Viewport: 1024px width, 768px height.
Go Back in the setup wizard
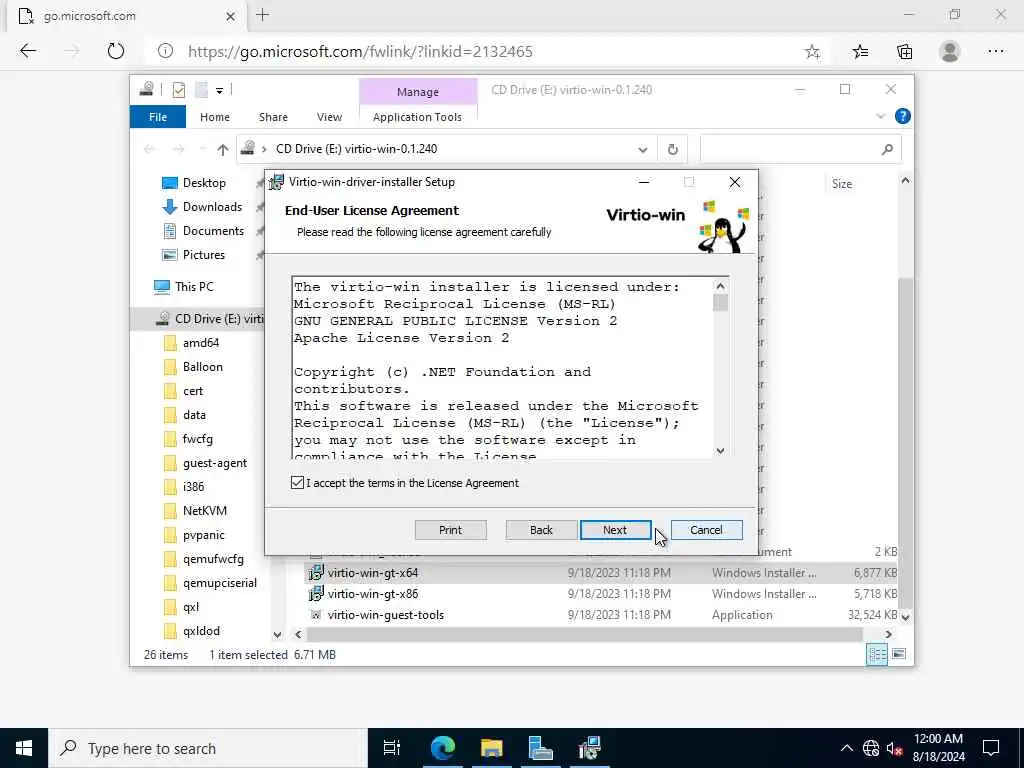pyautogui.click(x=541, y=530)
